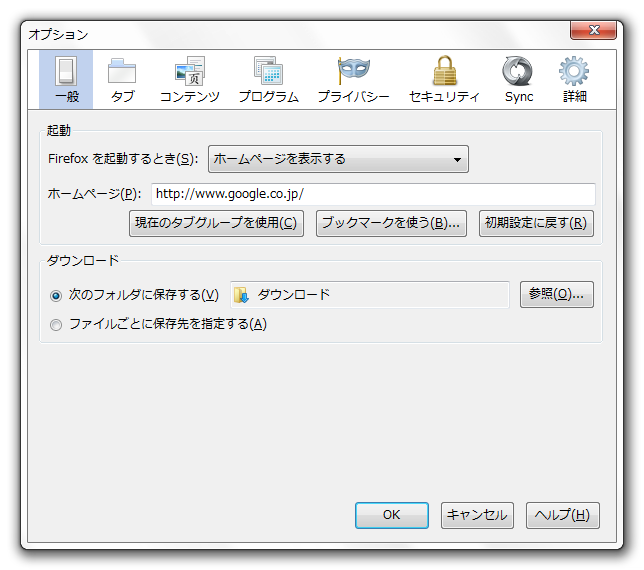Expand the Firefox を起動するとき dropdown
Viewport: 644px width, 570px height.
tap(338, 159)
